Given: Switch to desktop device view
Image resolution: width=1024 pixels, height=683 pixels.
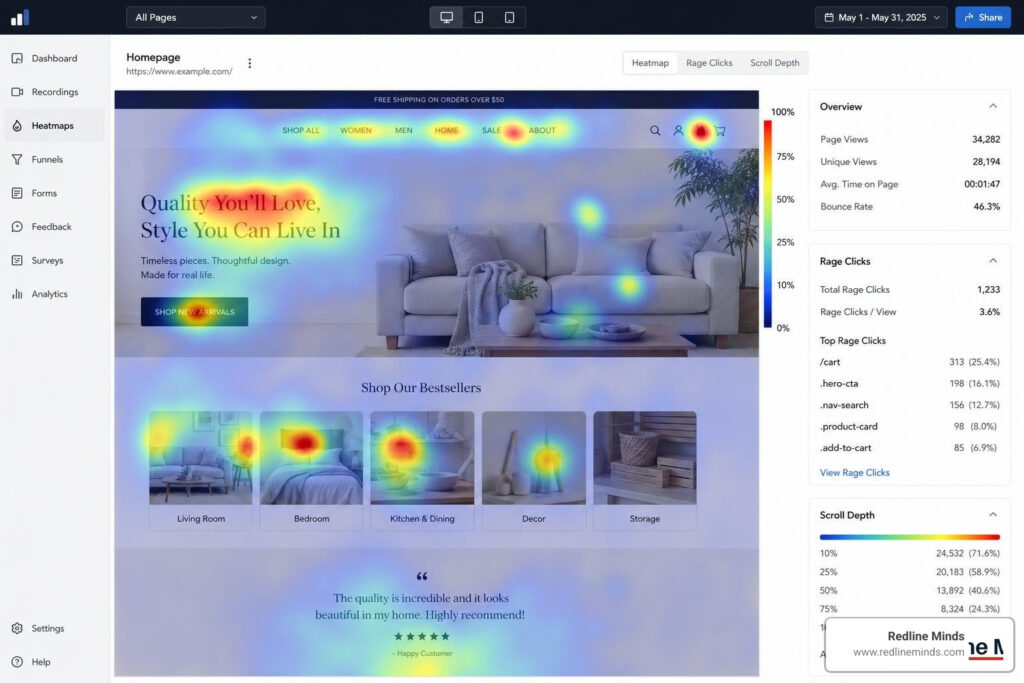Looking at the screenshot, I should [447, 18].
